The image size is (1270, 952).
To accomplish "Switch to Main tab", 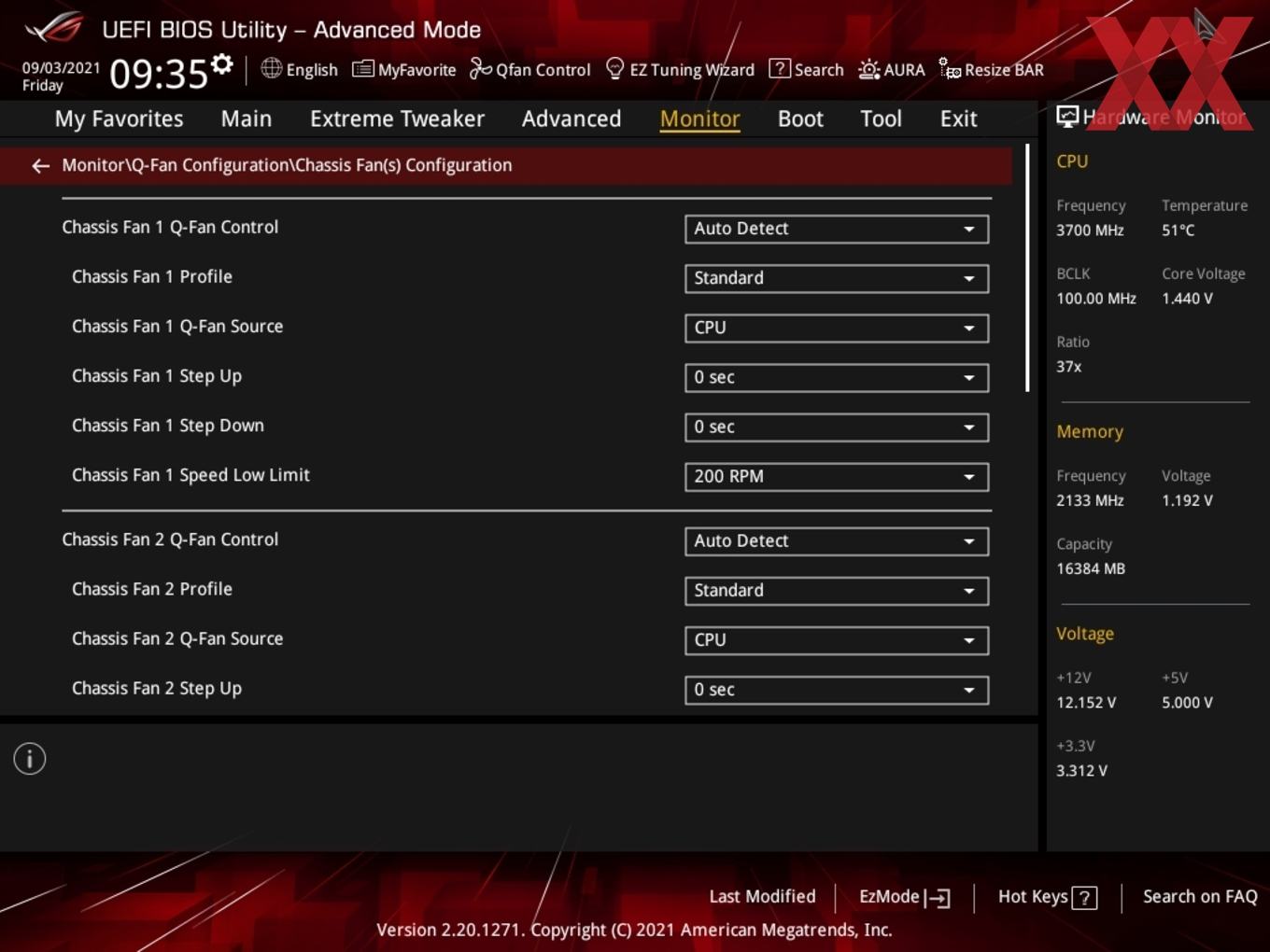I will pos(247,119).
